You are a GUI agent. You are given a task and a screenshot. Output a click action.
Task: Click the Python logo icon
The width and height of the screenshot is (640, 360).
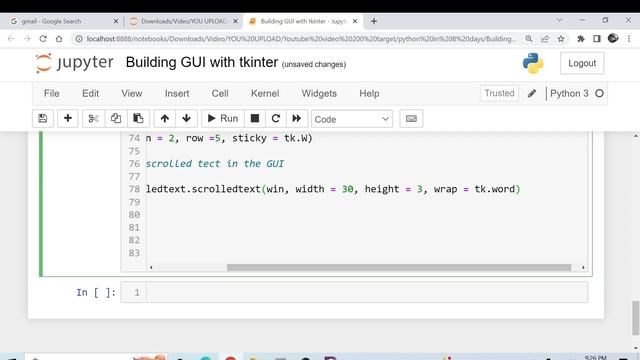tap(533, 63)
